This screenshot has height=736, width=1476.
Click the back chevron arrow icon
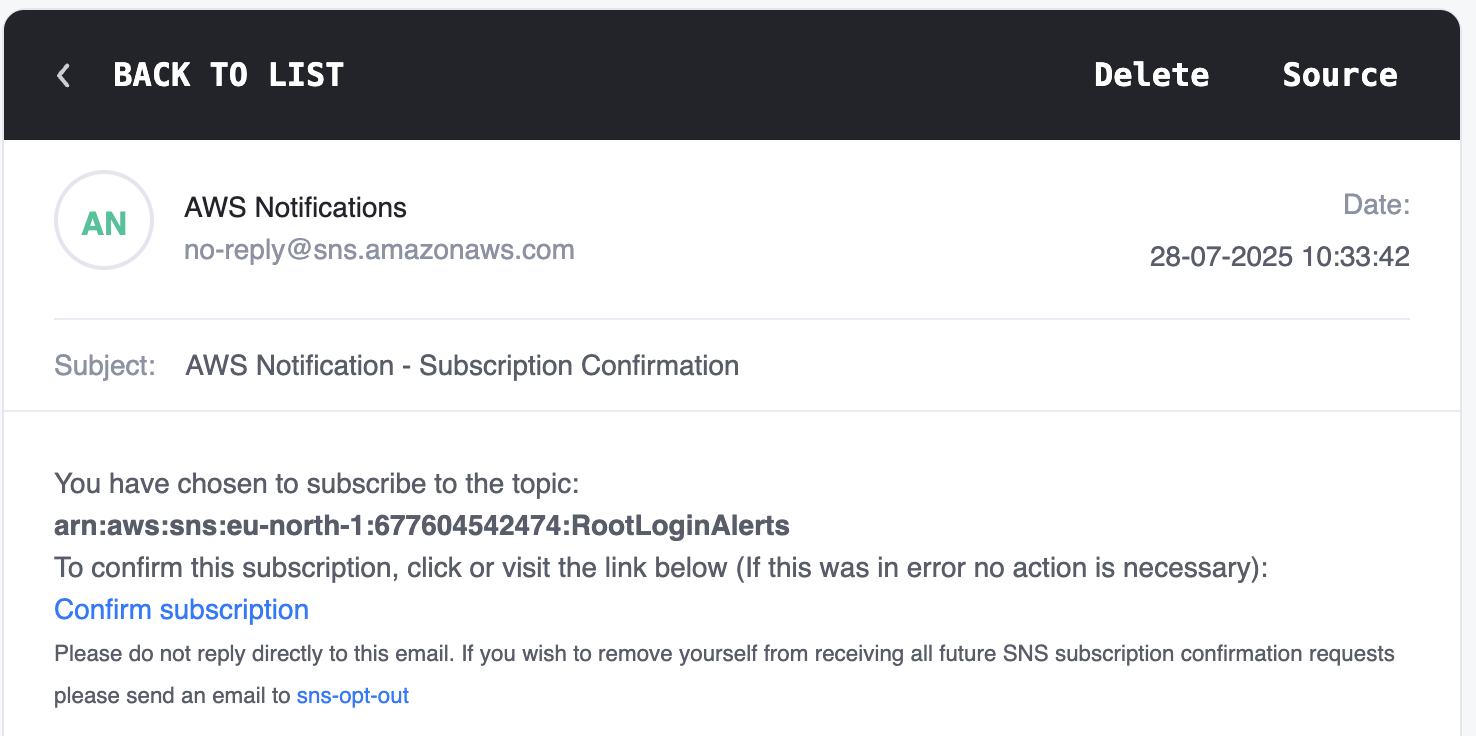tap(64, 75)
